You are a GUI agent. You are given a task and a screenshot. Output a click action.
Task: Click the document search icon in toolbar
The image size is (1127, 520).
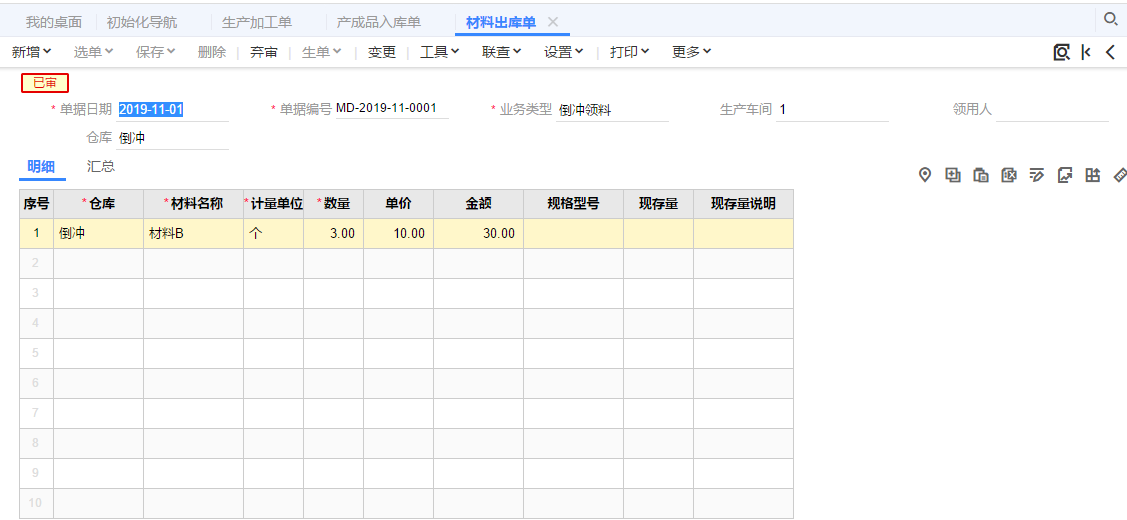[x=1061, y=52]
